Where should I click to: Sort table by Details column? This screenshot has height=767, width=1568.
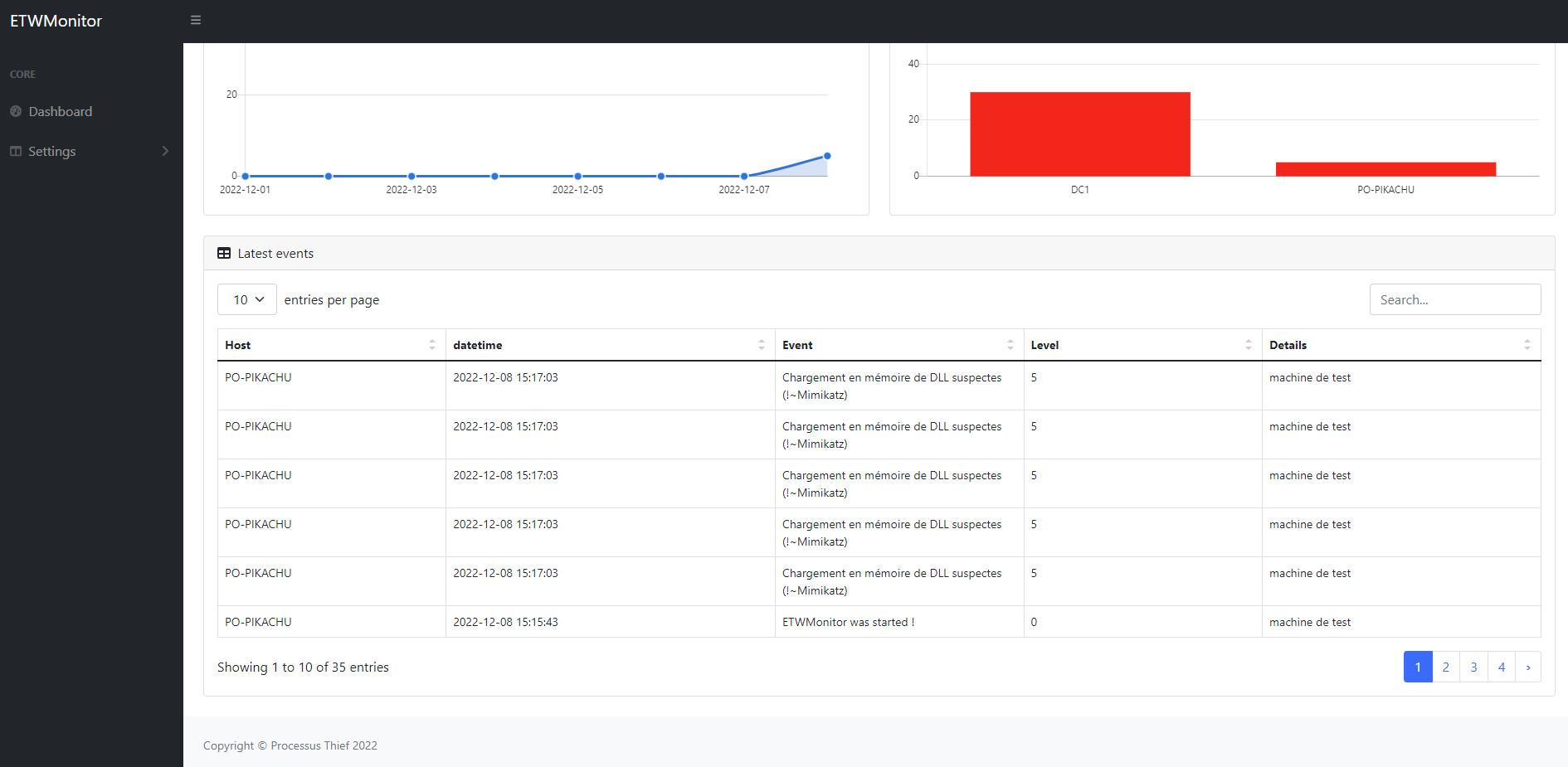(1527, 345)
